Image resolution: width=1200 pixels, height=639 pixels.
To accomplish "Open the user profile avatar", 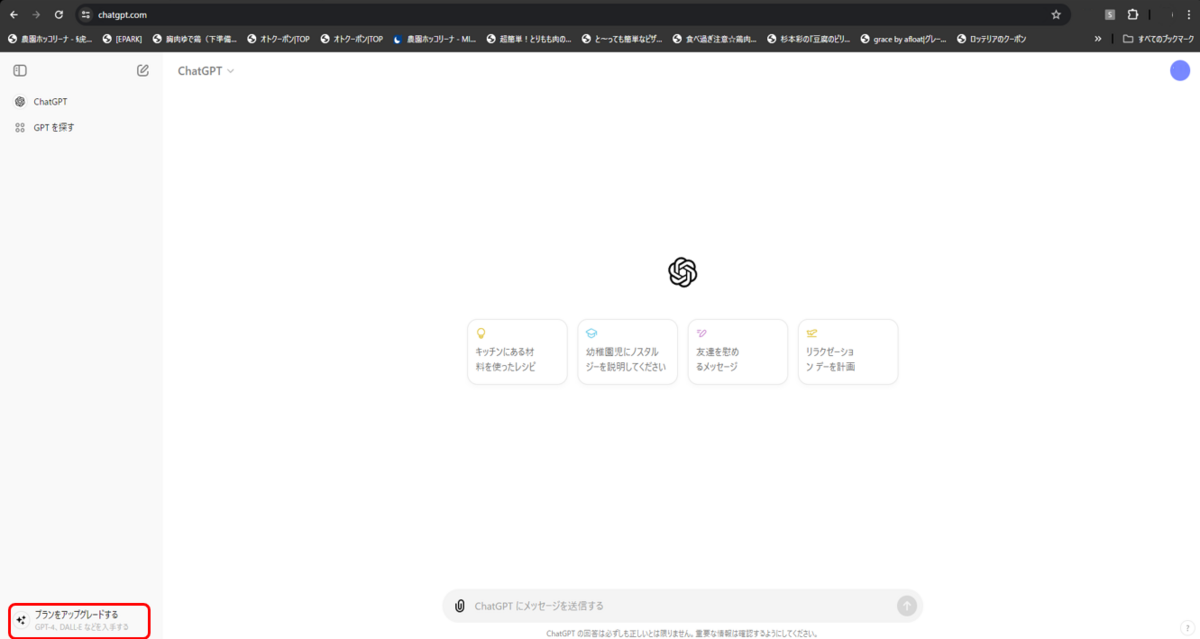I will 1180,71.
